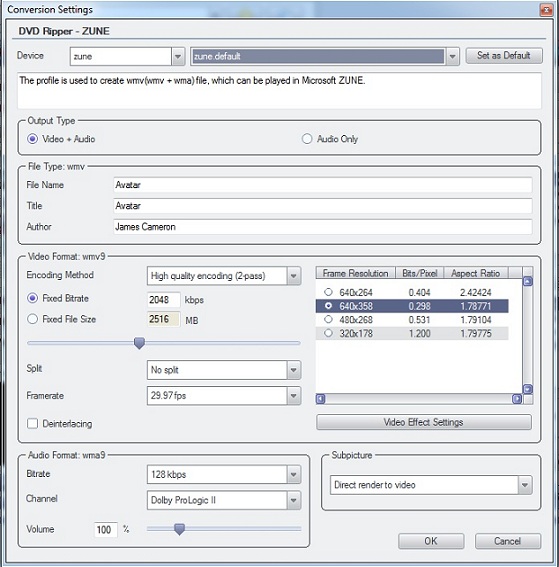Open the Split dropdown
This screenshot has height=567, width=559.
pyautogui.click(x=294, y=370)
